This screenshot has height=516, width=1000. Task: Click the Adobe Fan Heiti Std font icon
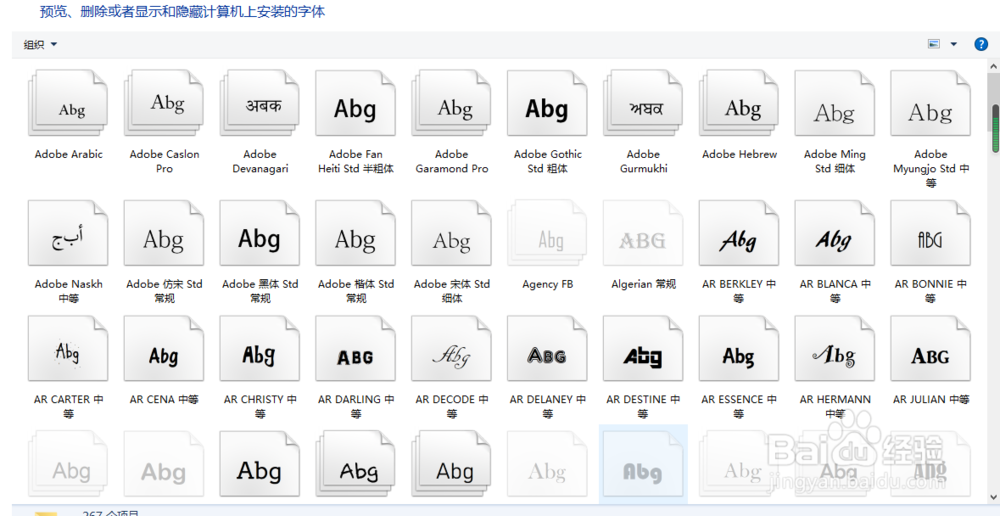tap(355, 103)
